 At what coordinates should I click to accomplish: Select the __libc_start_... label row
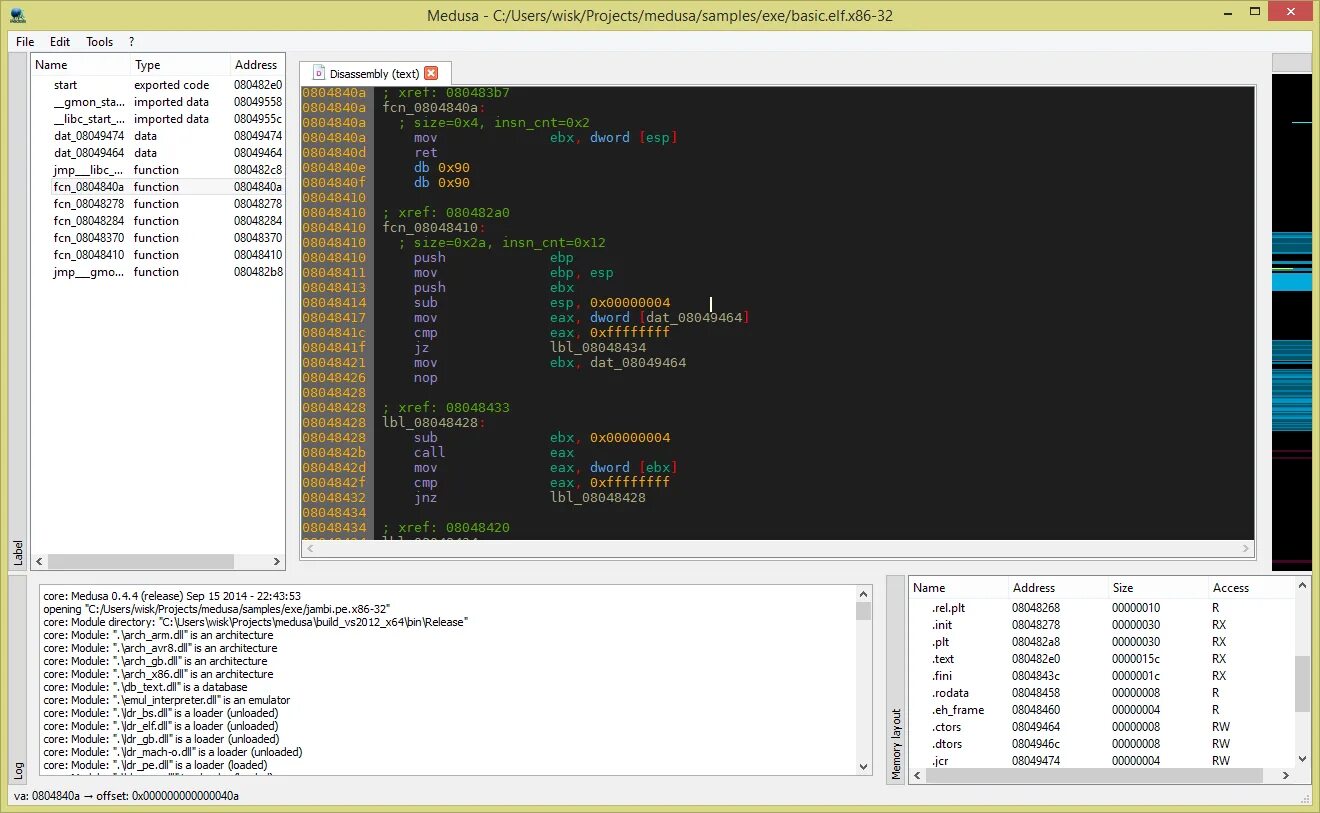(158, 119)
